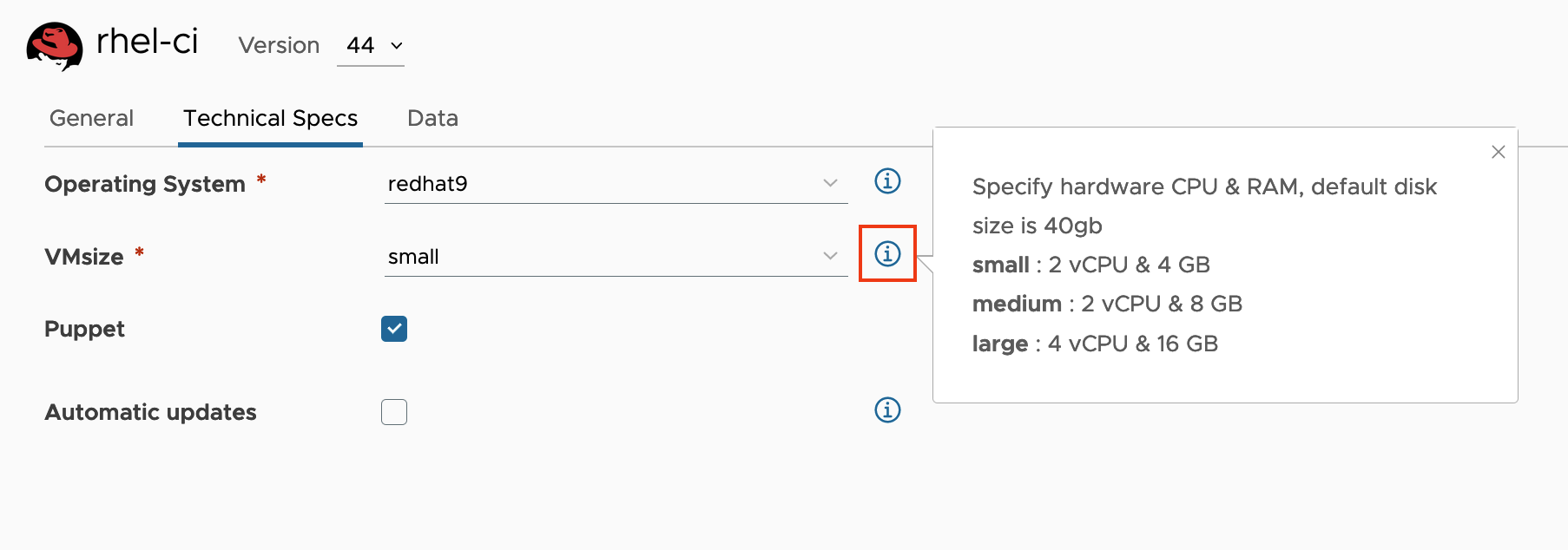The width and height of the screenshot is (1568, 550).
Task: Click the rhel-ci title text
Action: click(x=147, y=42)
